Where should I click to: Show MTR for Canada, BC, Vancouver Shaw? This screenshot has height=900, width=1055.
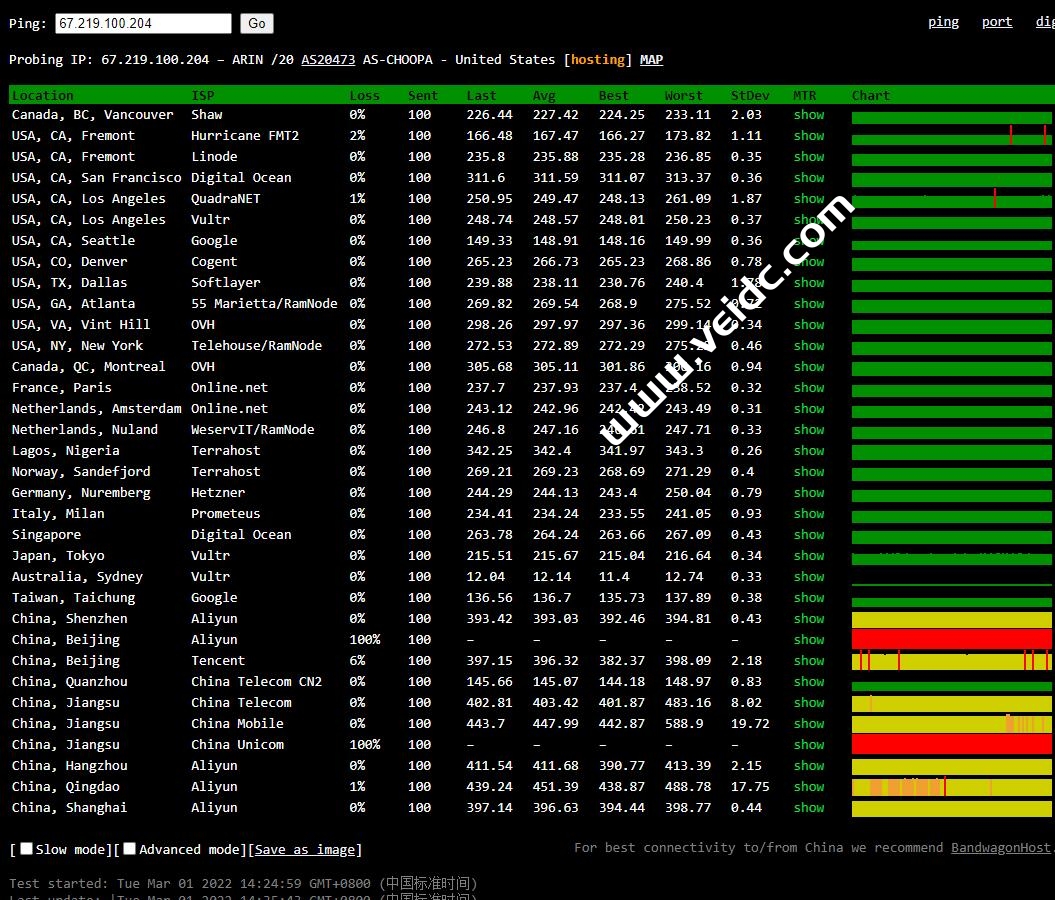[x=809, y=115]
